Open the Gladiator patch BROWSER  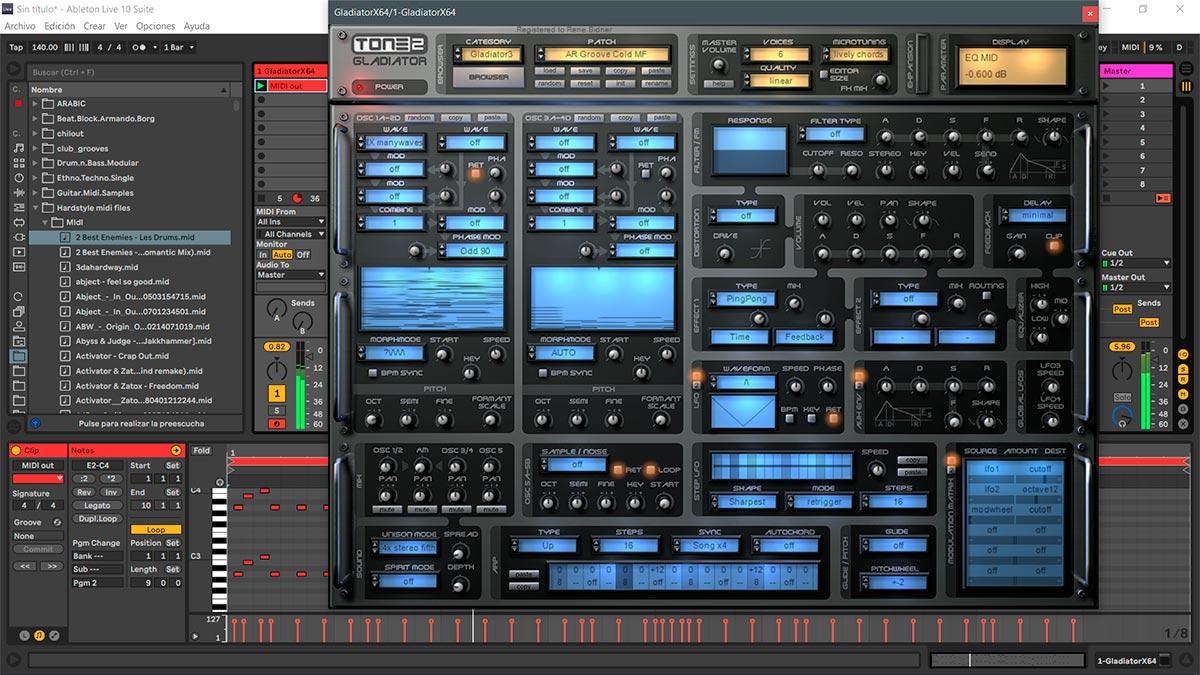point(488,77)
